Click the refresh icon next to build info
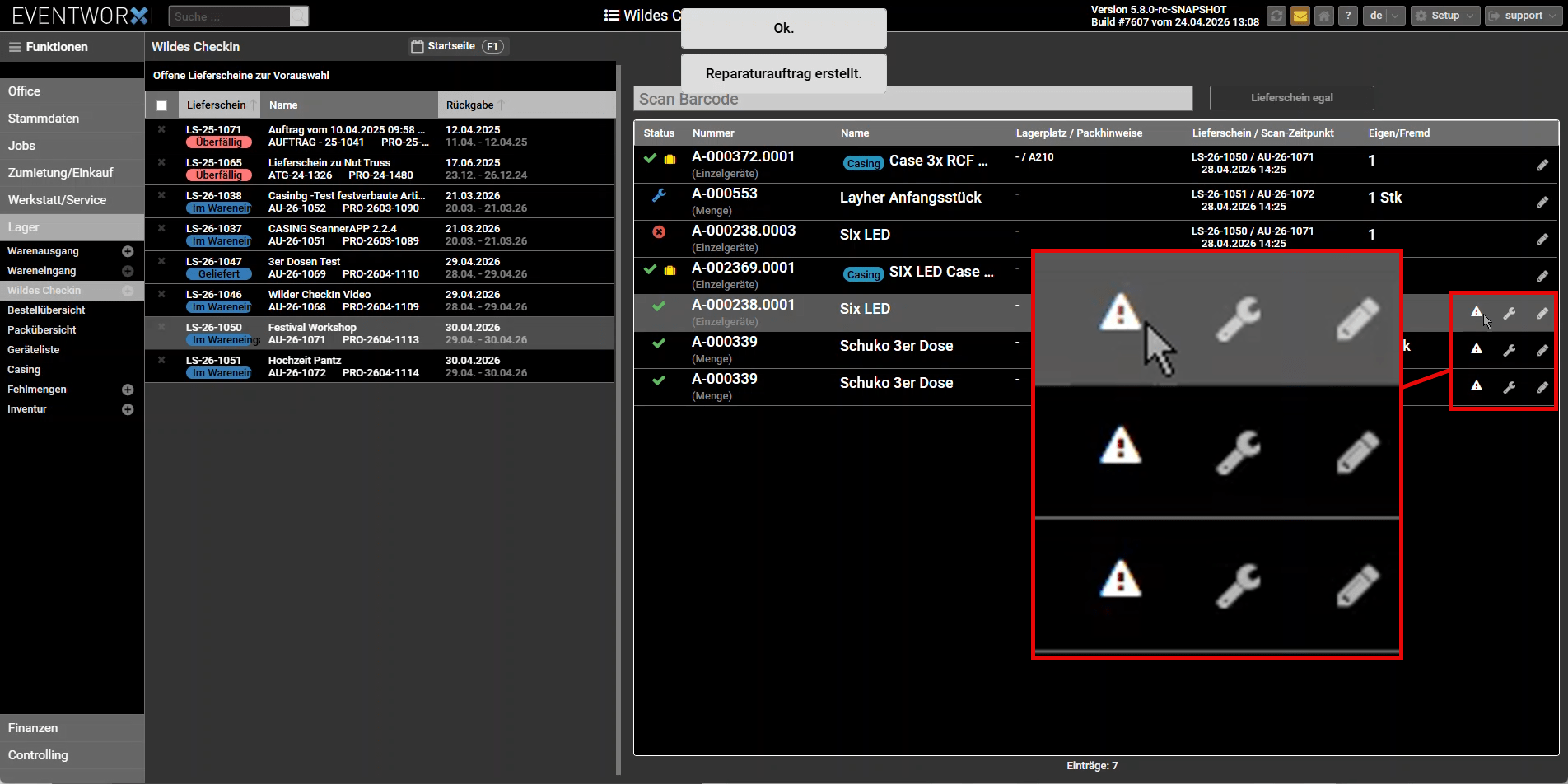 coord(1276,16)
